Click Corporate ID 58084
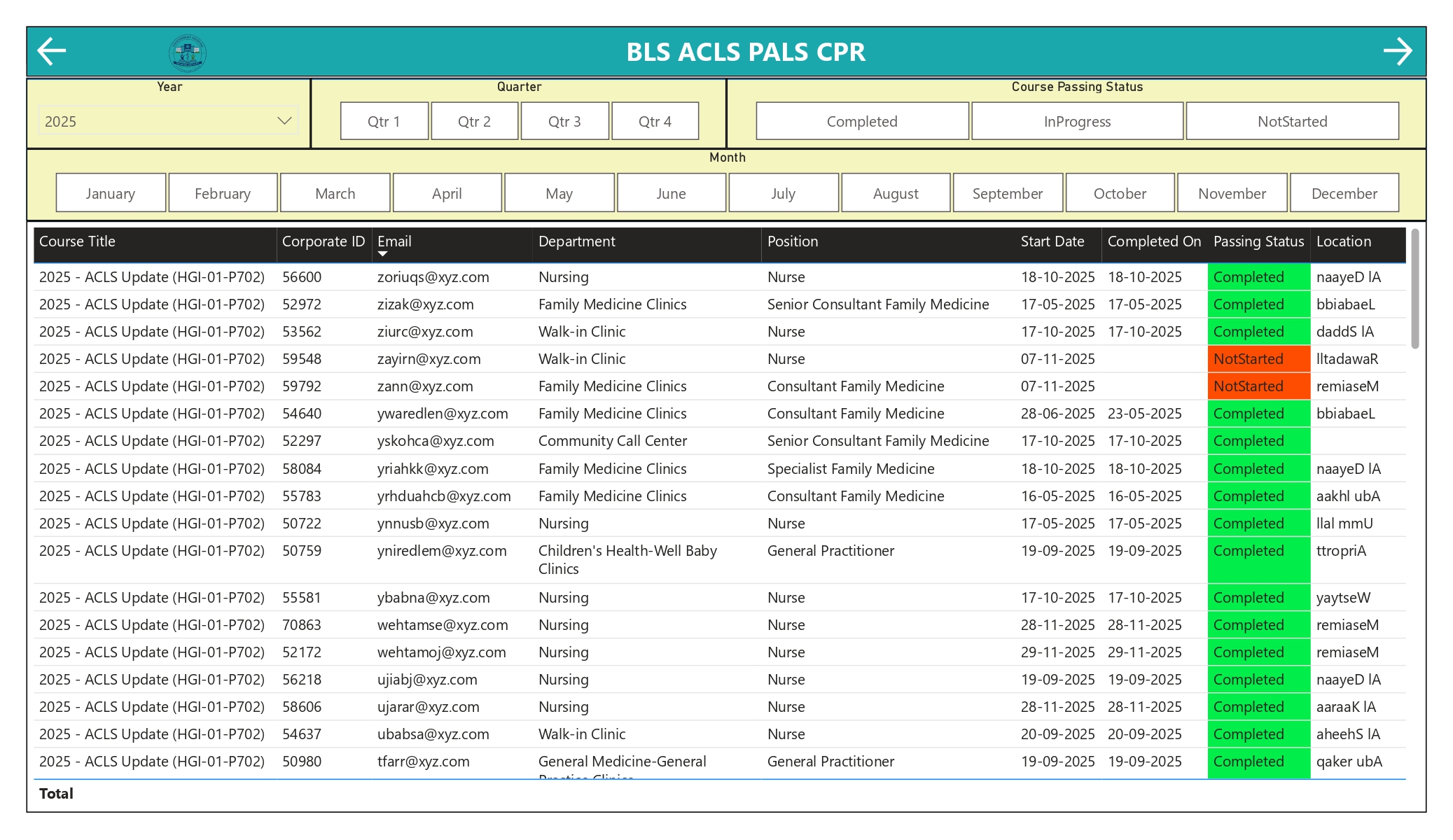The width and height of the screenshot is (1453, 840). click(x=302, y=469)
